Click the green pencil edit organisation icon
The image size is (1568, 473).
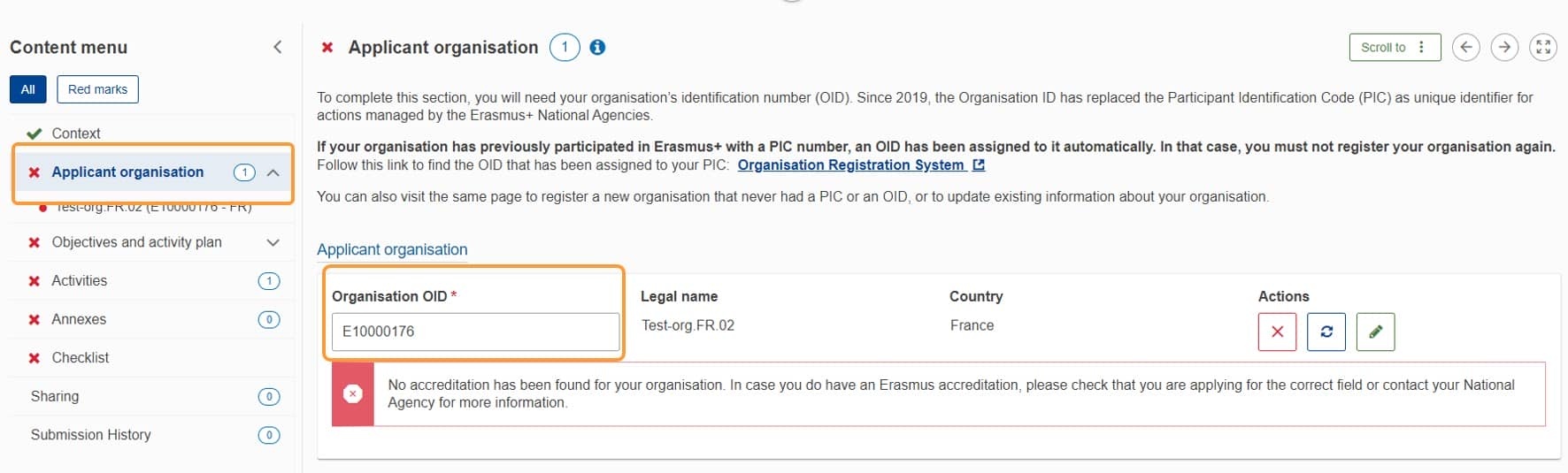(1375, 332)
